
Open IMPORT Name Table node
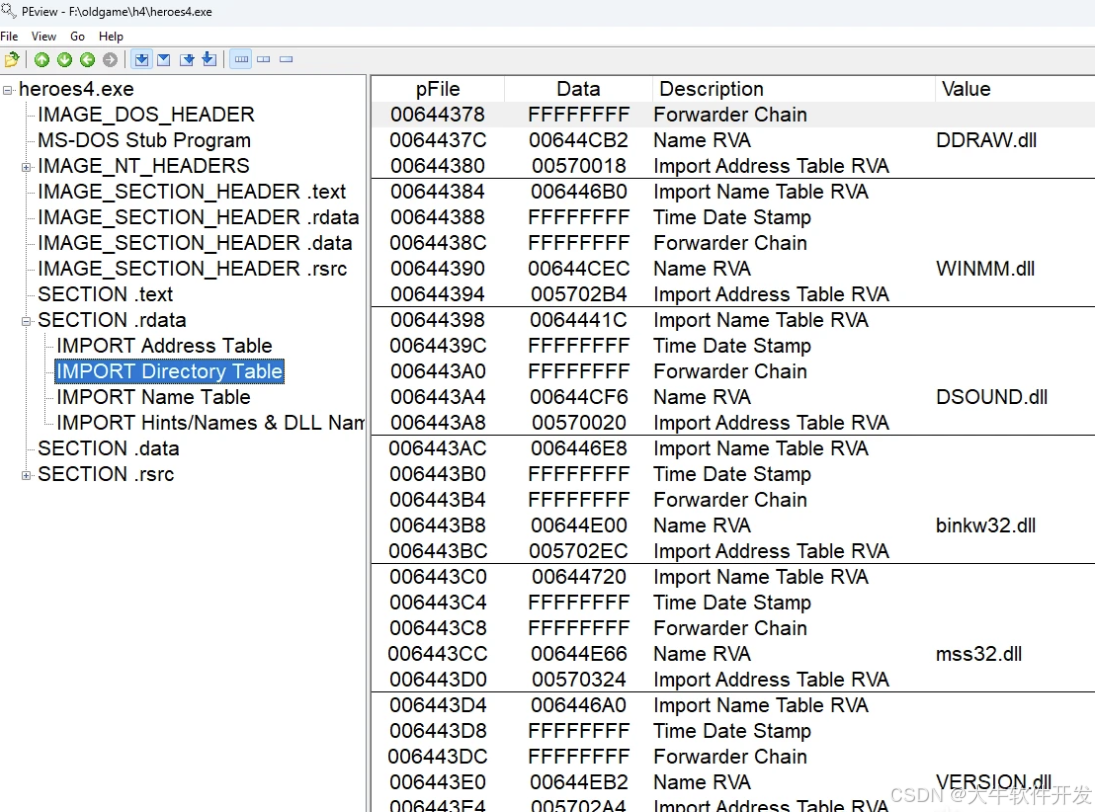pos(153,397)
